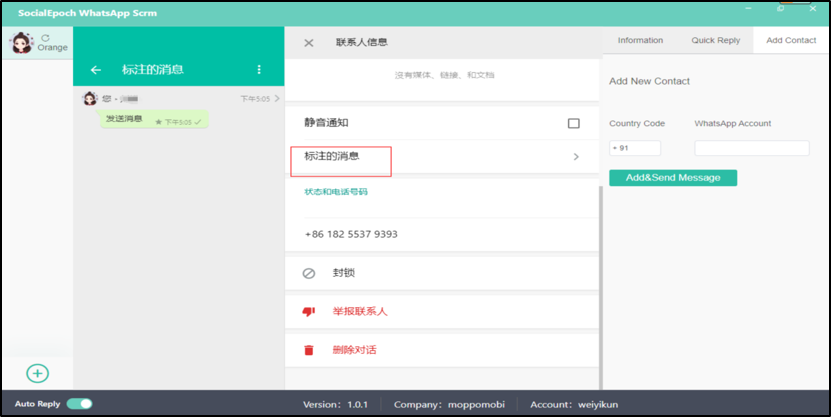The image size is (831, 417).
Task: Click 举报联系人 report contact link
Action: point(360,312)
